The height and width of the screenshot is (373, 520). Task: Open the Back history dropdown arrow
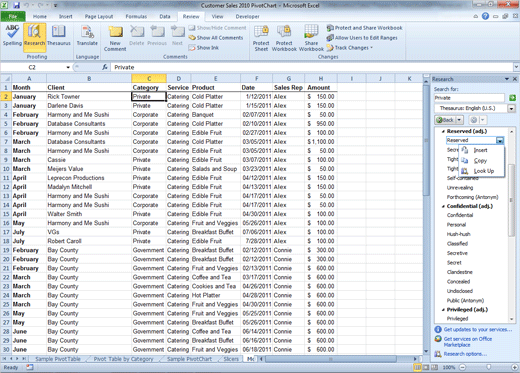pyautogui.click(x=459, y=120)
